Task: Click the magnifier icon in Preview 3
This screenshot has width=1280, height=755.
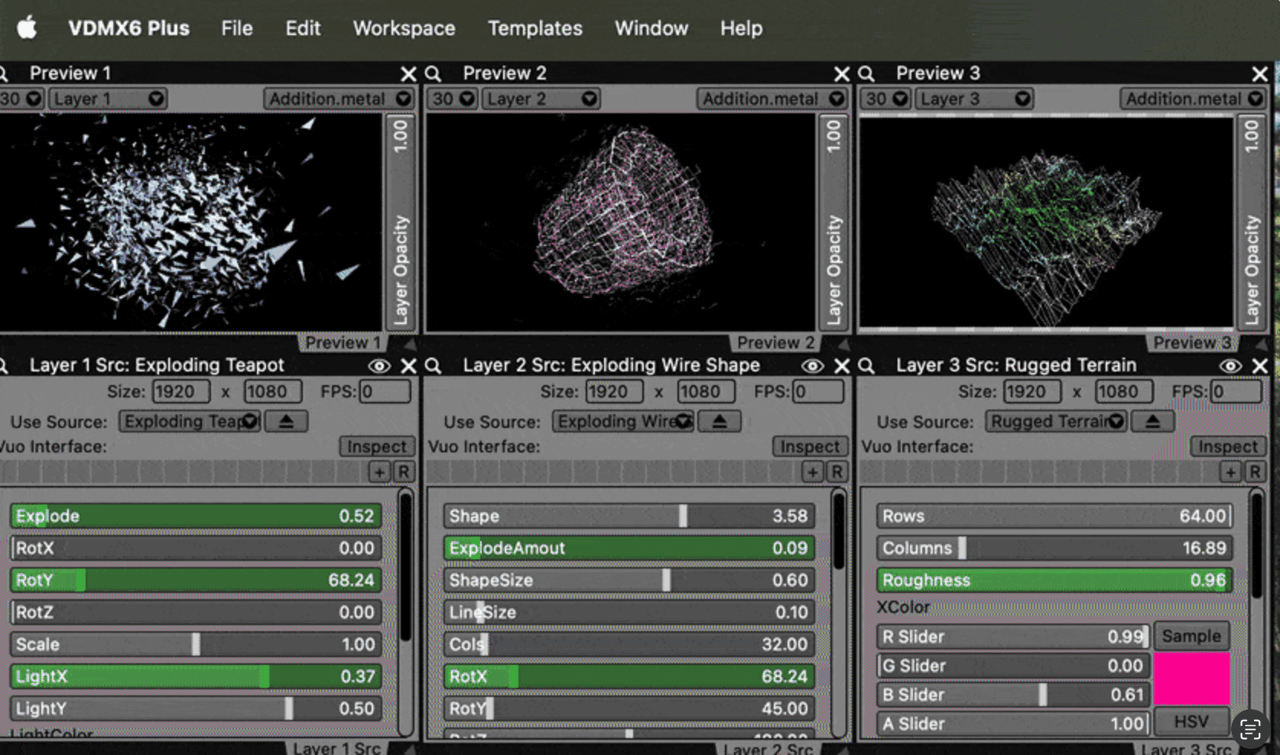Action: tap(867, 74)
